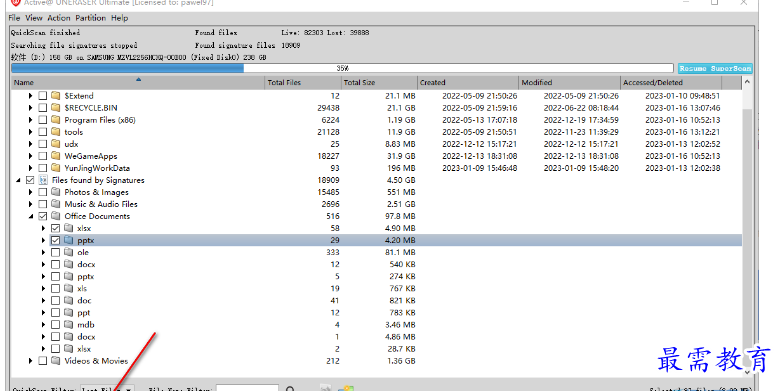
Task: Enable the Videos & Movies checkbox
Action: coord(43,361)
